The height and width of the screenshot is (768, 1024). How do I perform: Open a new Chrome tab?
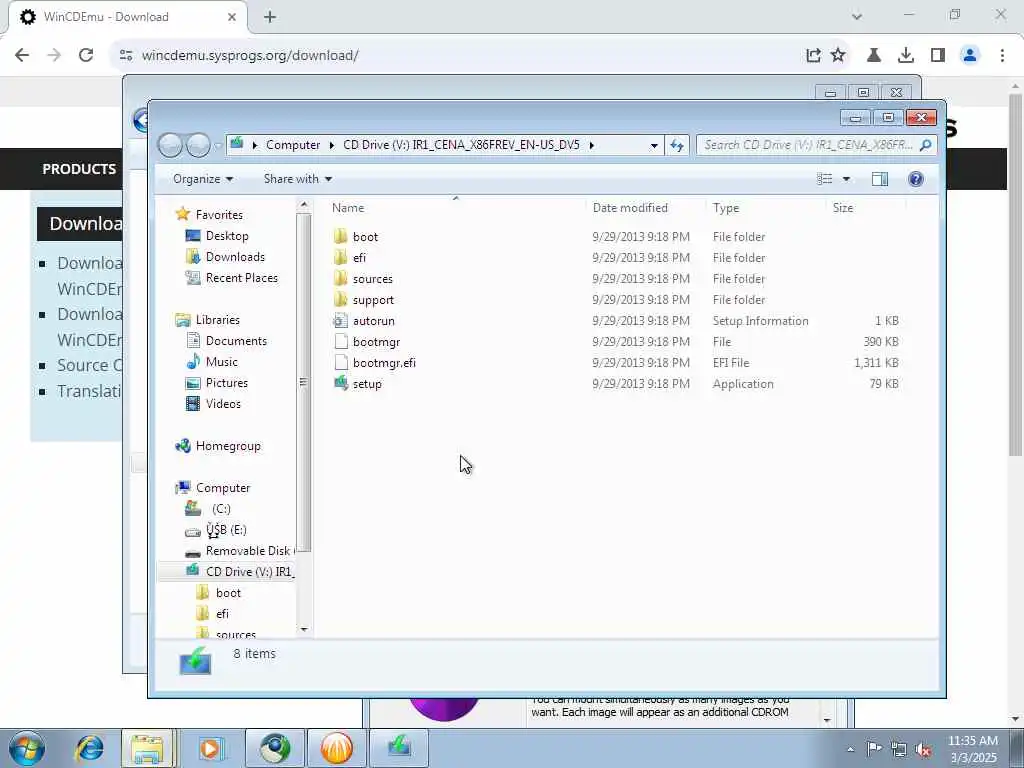[x=270, y=17]
